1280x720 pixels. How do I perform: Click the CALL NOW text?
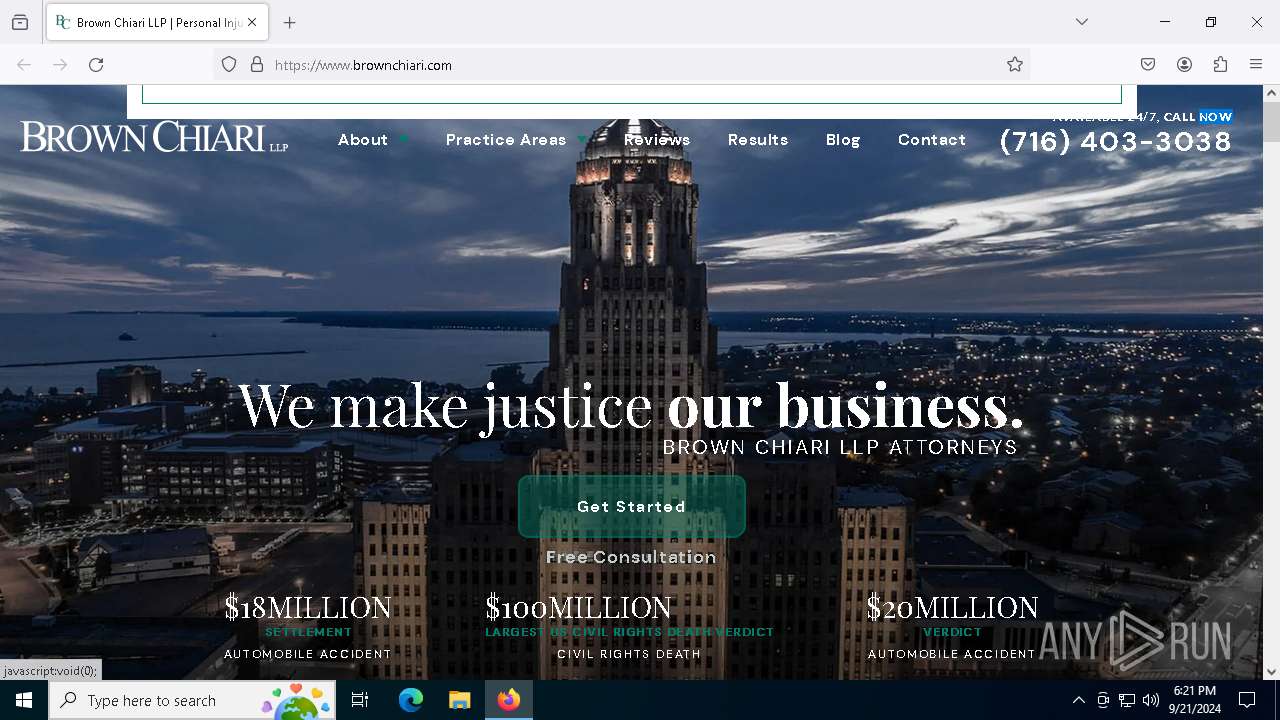(x=1198, y=117)
